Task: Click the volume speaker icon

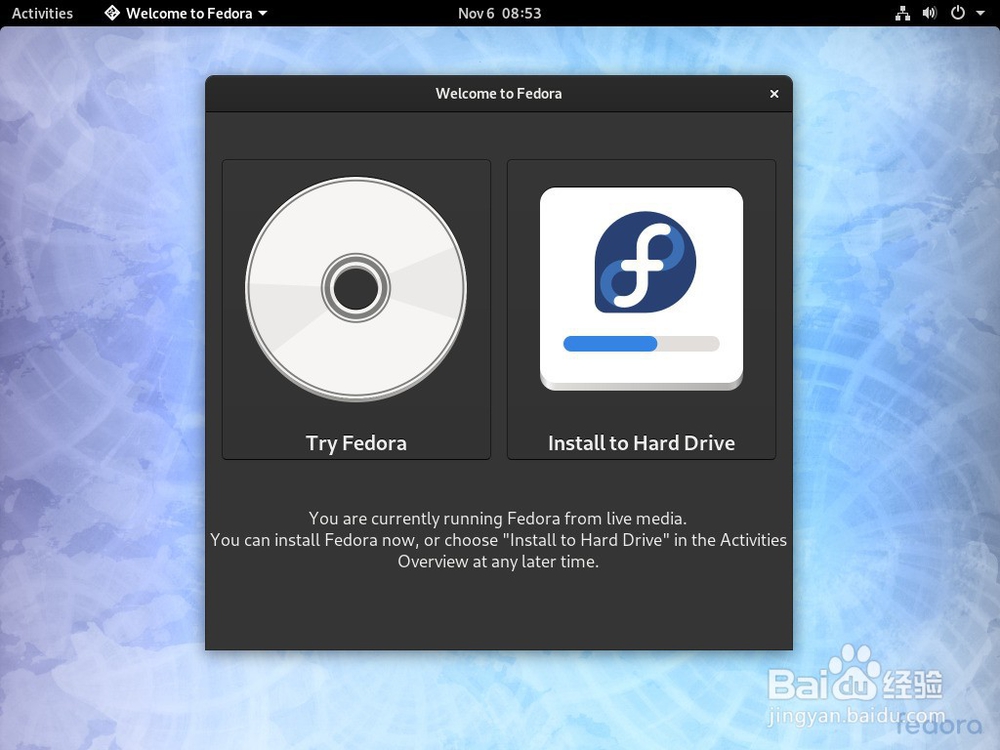Action: pos(929,13)
